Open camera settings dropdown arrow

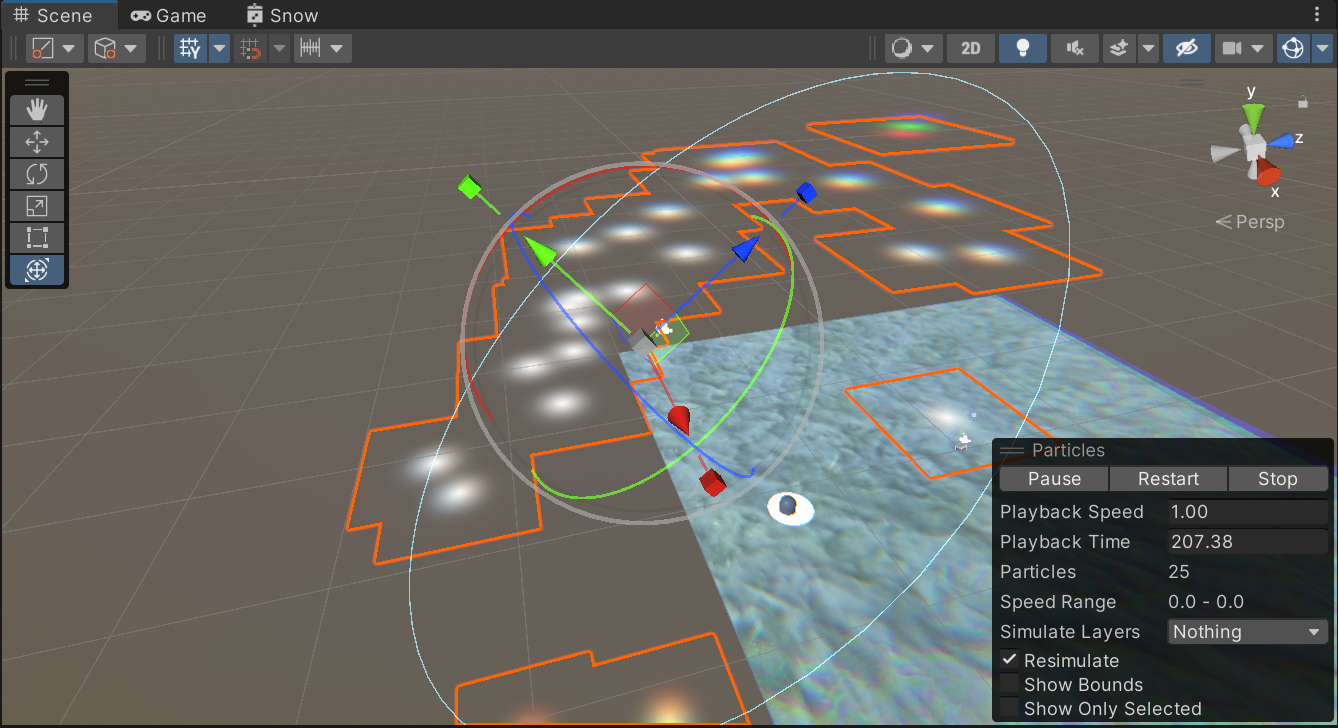coord(1259,48)
